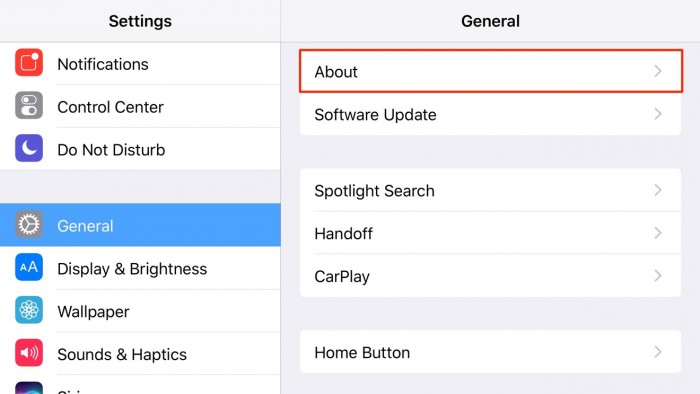Screen dimensions: 700x394
Task: Tap the General gear icon
Action: click(29, 224)
